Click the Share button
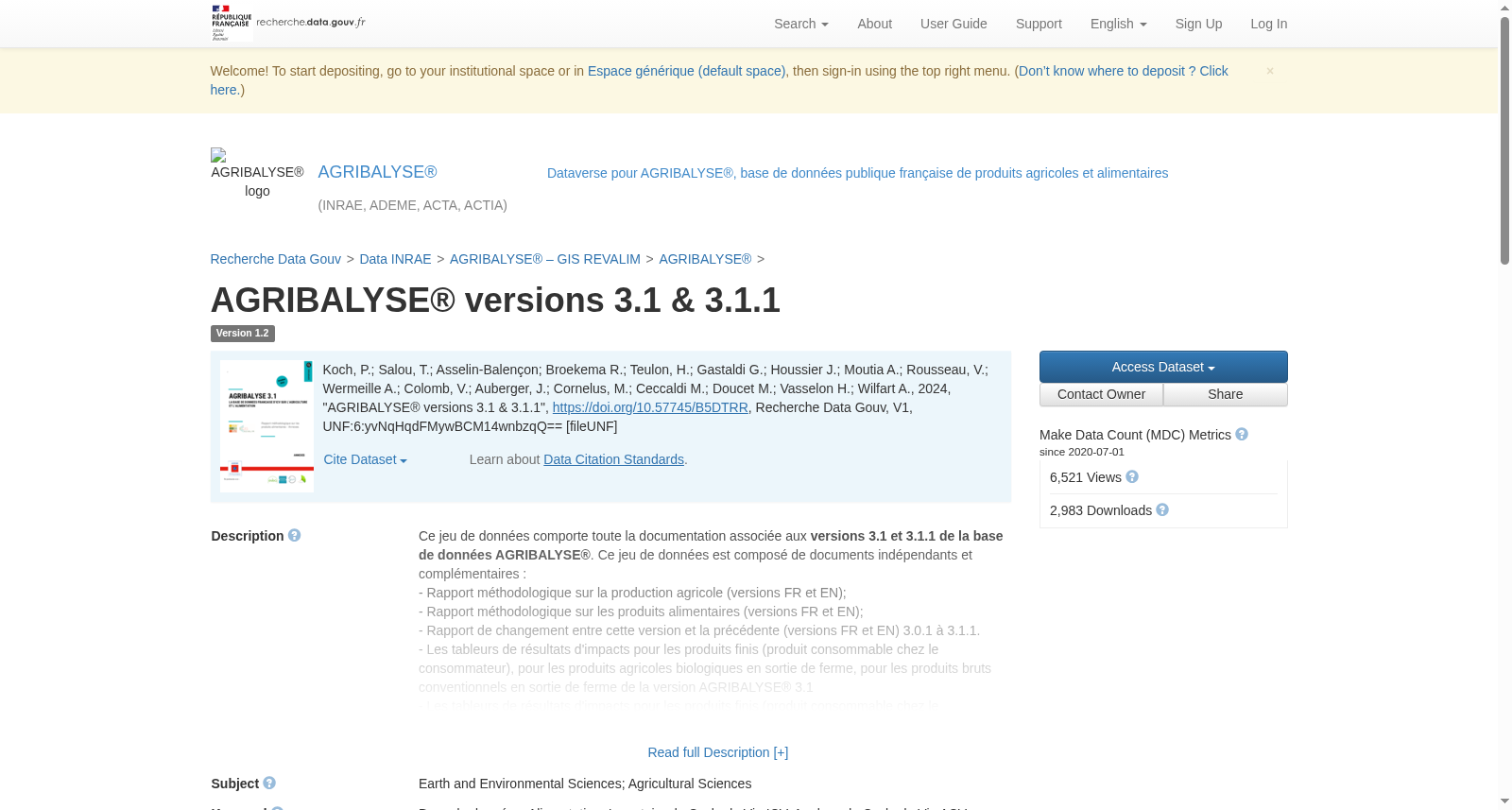Viewport: 1512px width, 810px height. [x=1226, y=394]
